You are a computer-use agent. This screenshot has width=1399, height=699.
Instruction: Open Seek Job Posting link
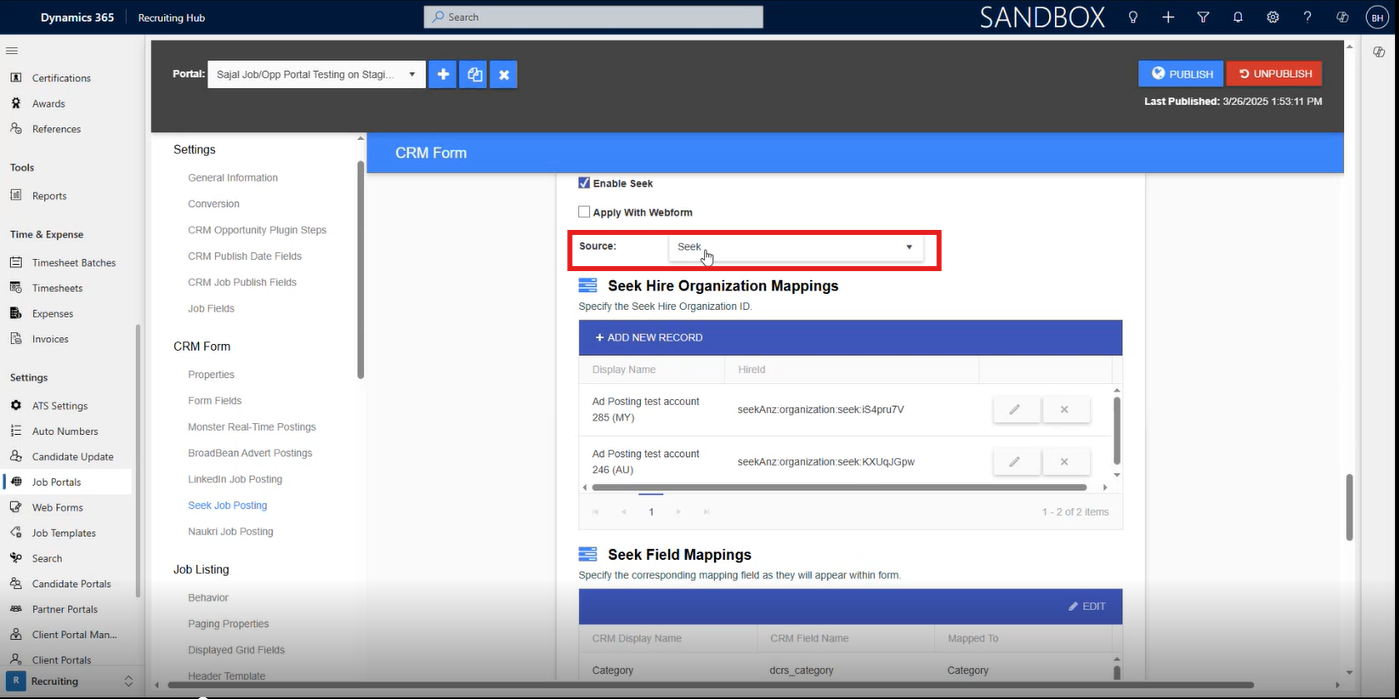[x=228, y=505]
